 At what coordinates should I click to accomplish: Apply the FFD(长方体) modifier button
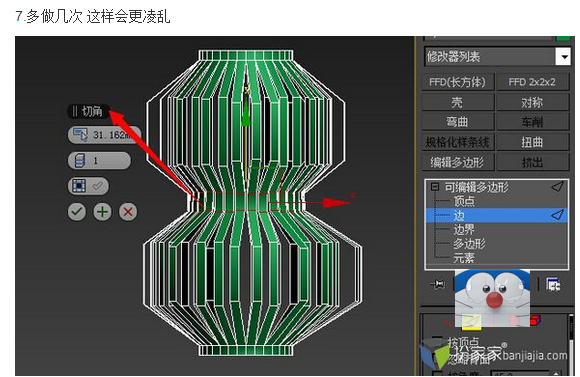pos(458,82)
